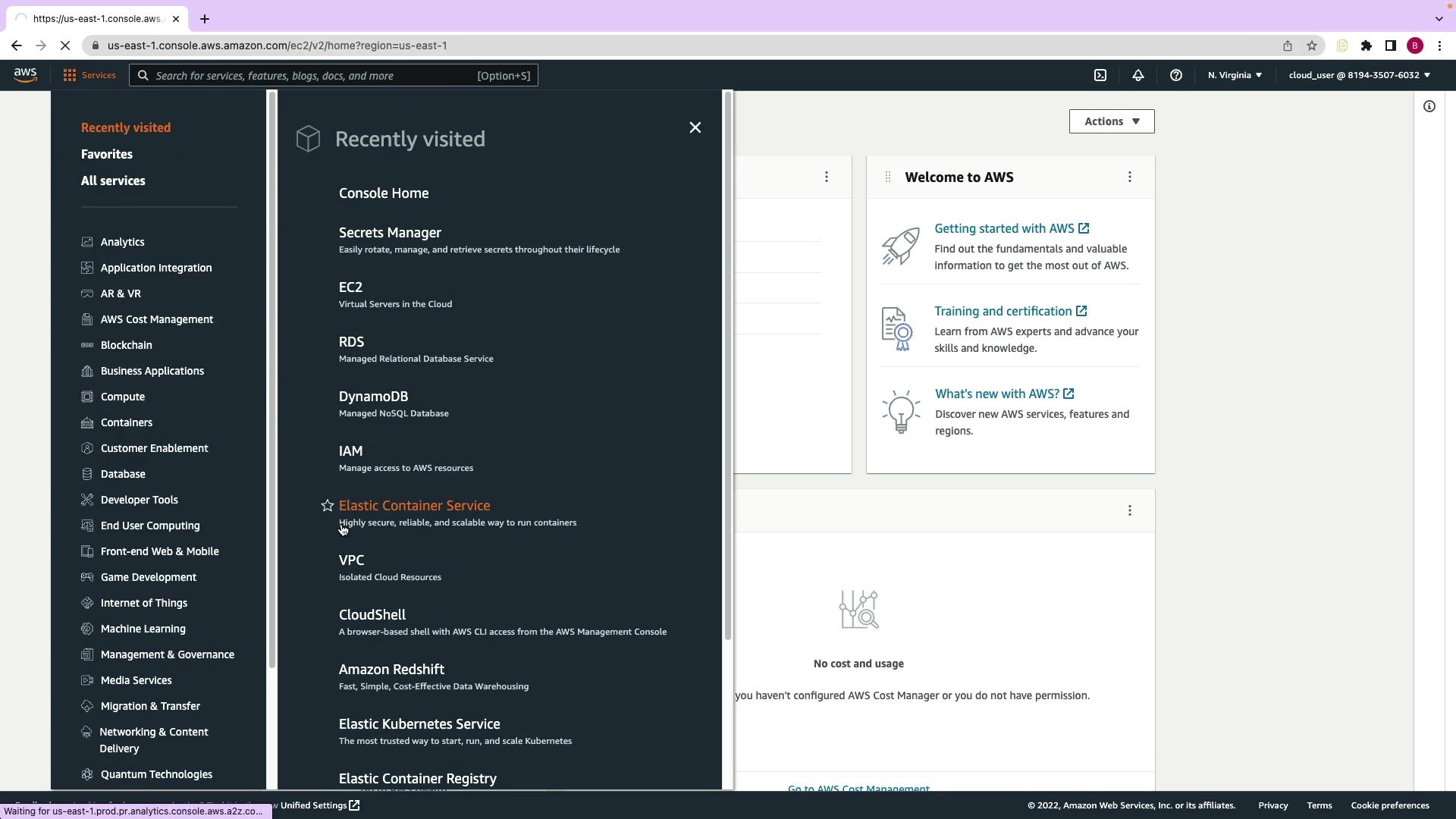
Task: Switch to All services section
Action: (113, 180)
